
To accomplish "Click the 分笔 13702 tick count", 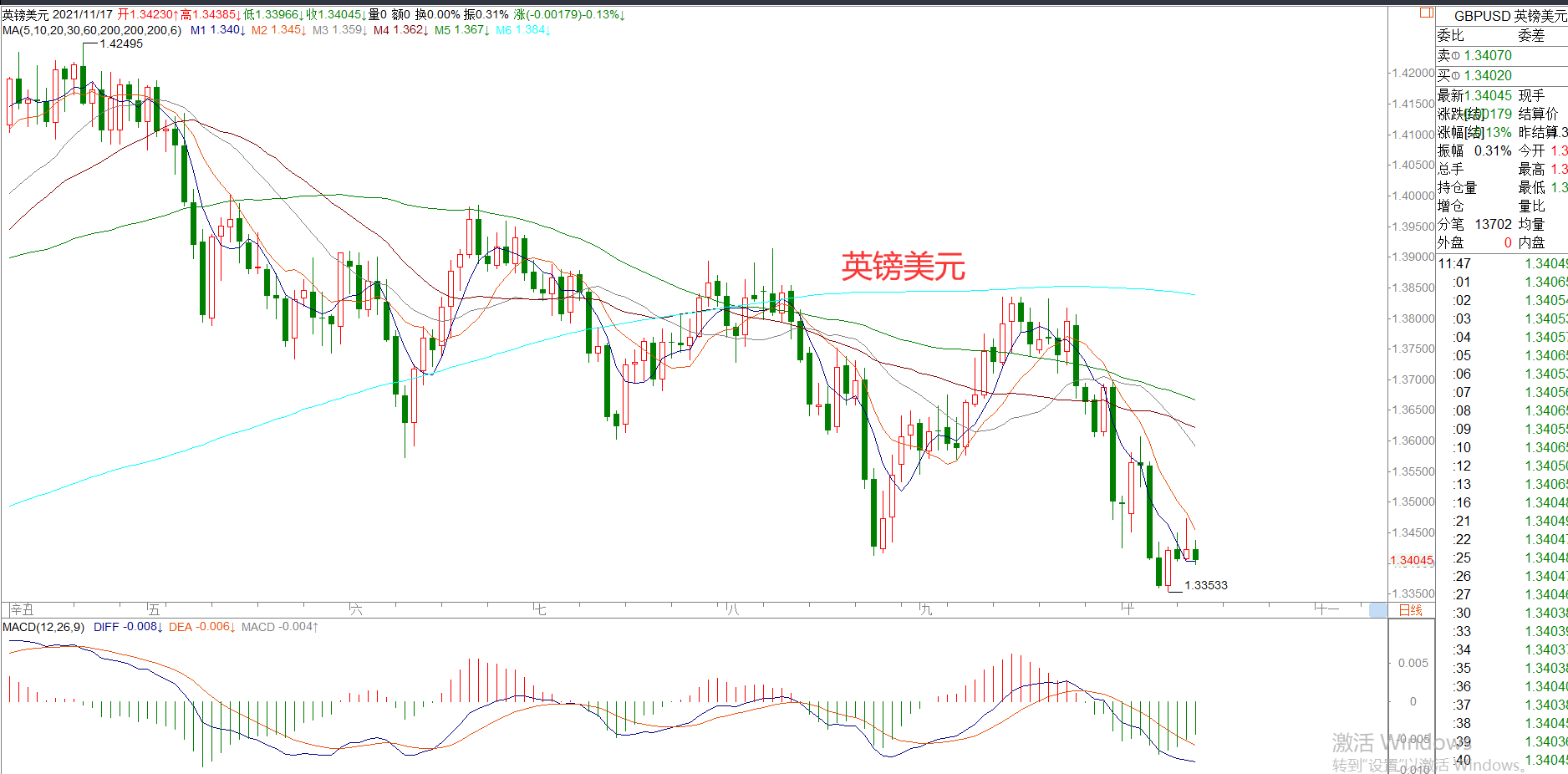I will click(1474, 224).
